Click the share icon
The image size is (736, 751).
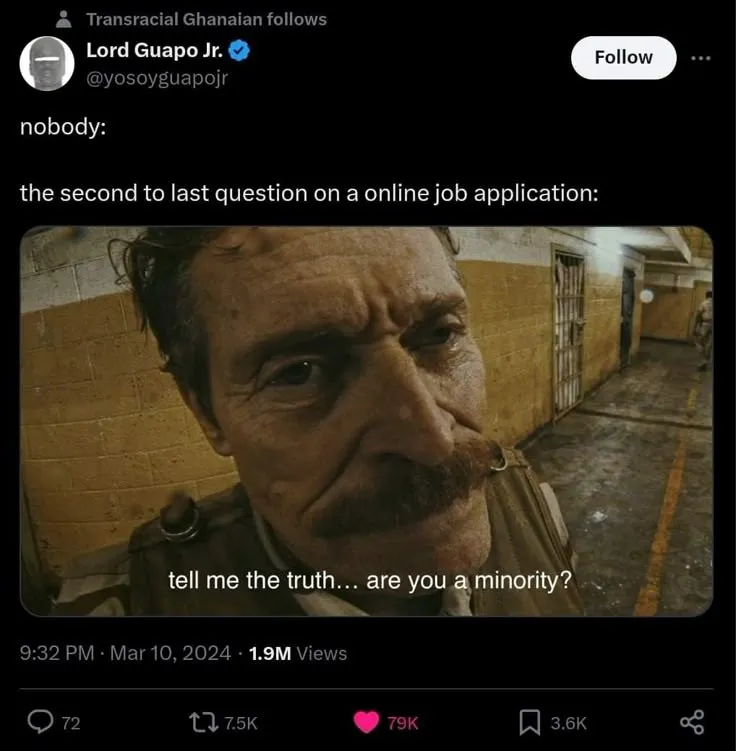692,722
